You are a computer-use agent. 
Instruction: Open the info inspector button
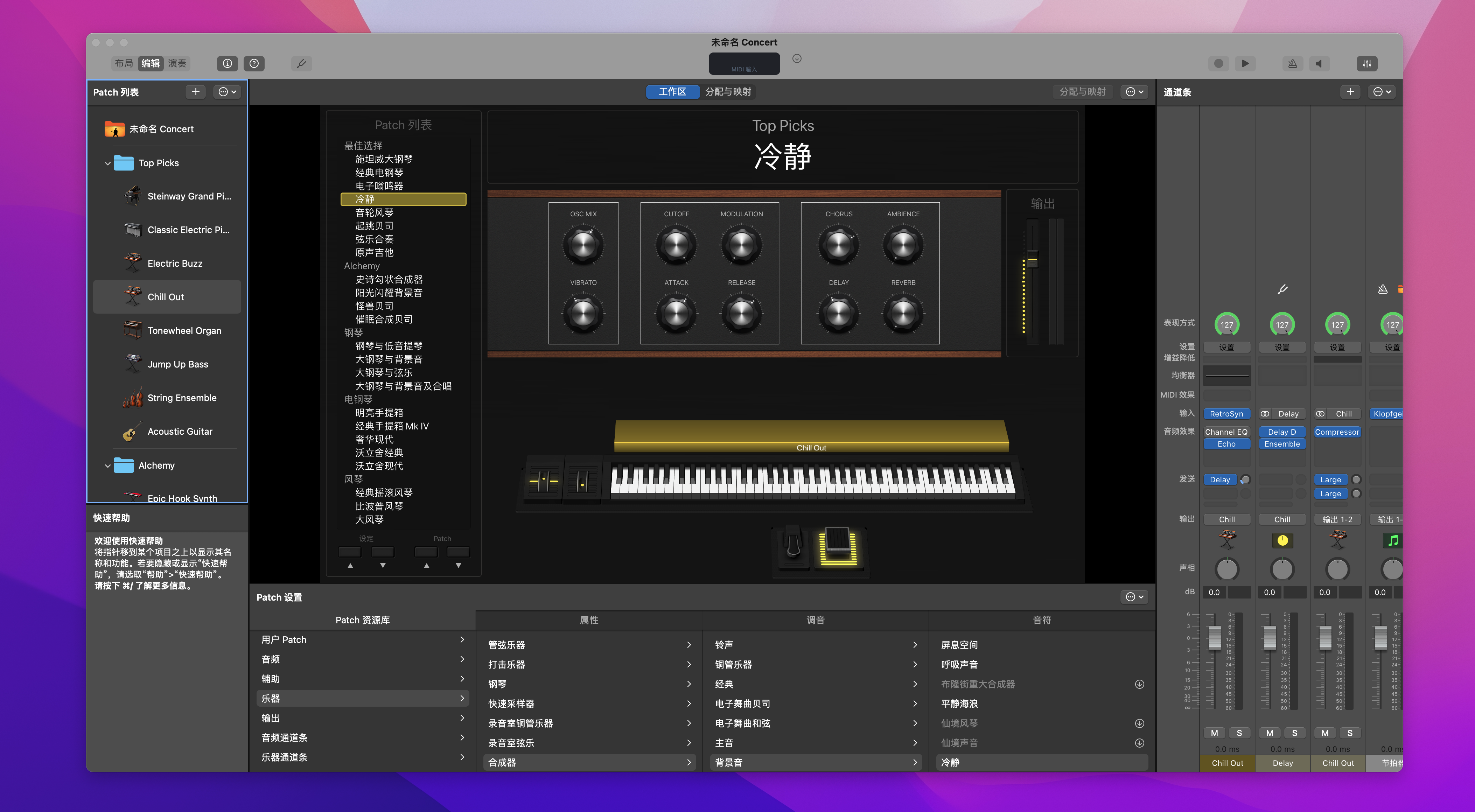(227, 64)
